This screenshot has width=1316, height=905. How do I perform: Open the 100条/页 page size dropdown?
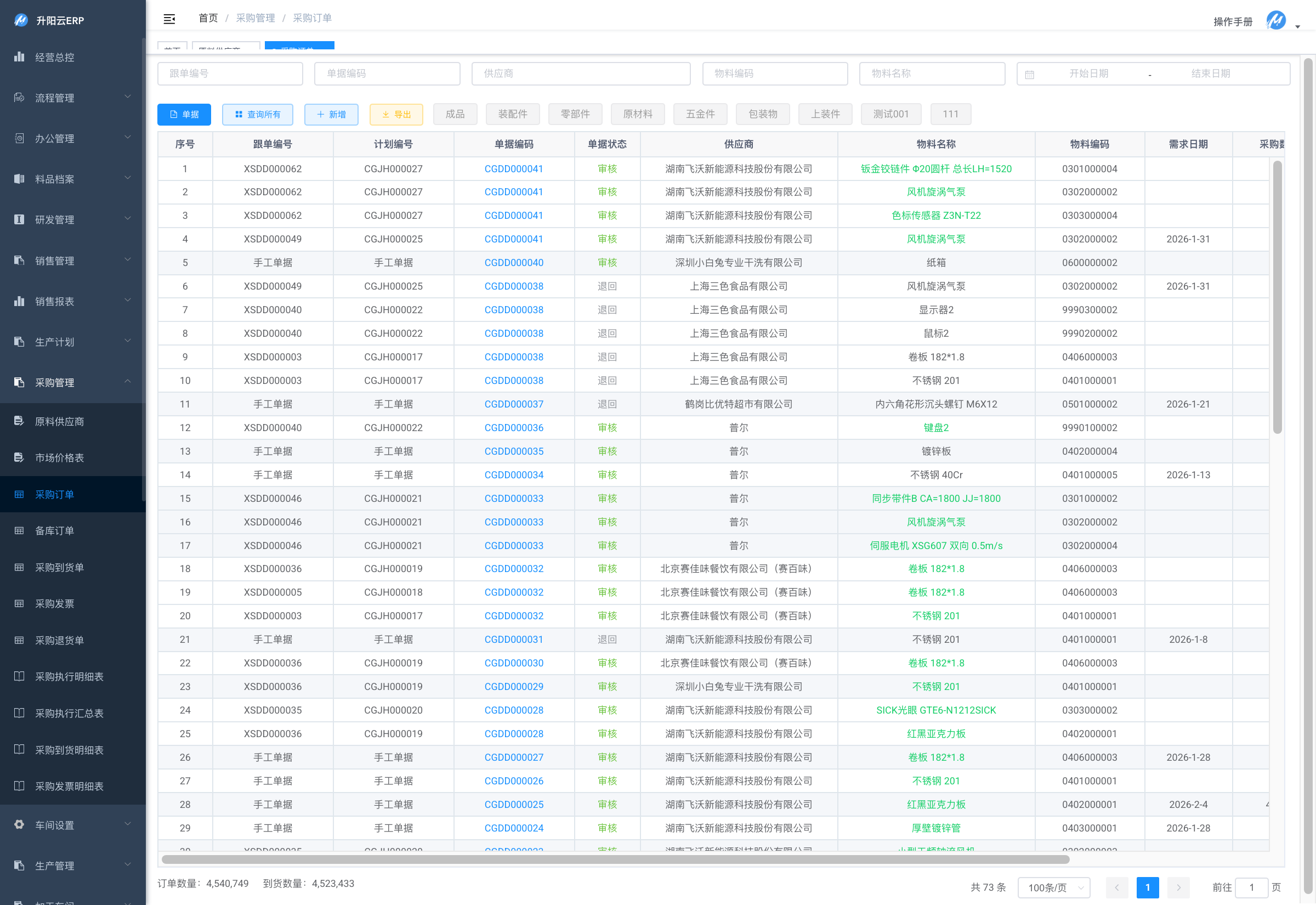click(1053, 887)
